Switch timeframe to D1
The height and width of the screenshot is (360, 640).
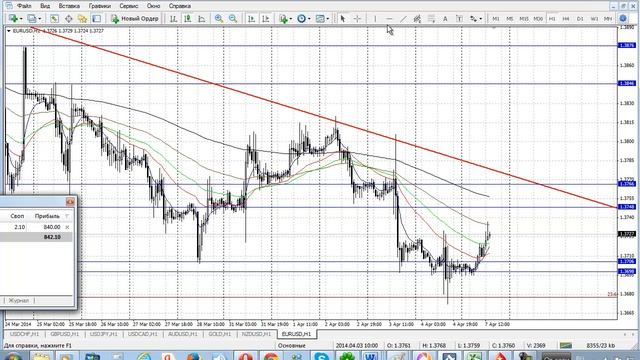click(580, 19)
